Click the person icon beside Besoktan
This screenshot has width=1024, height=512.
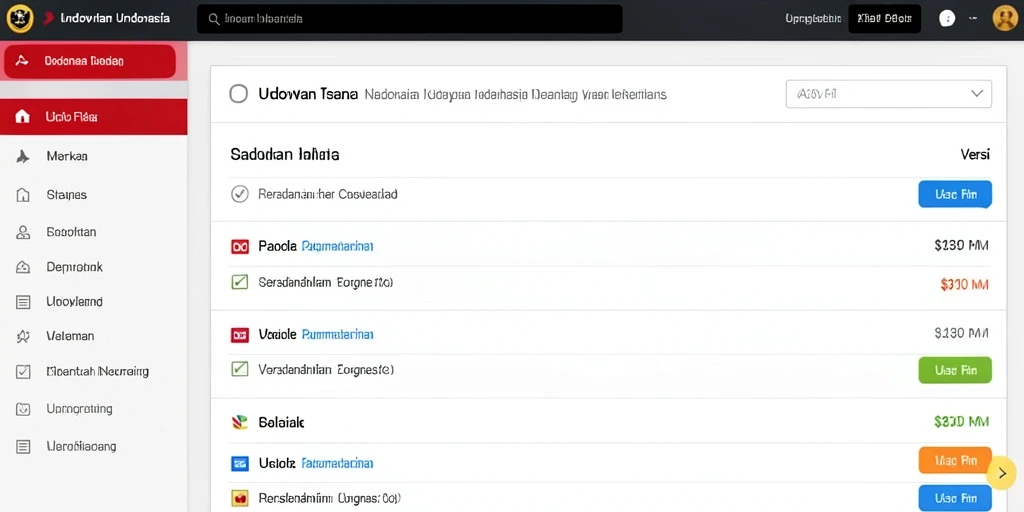point(23,232)
